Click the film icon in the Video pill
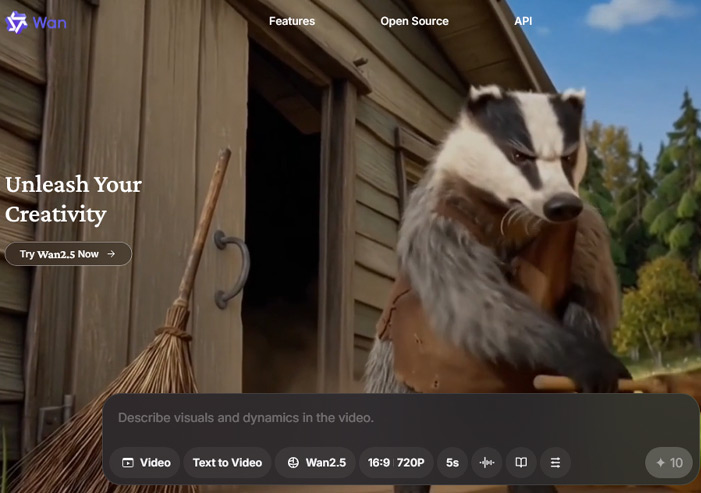Viewport: 701px width, 493px height. pos(128,463)
